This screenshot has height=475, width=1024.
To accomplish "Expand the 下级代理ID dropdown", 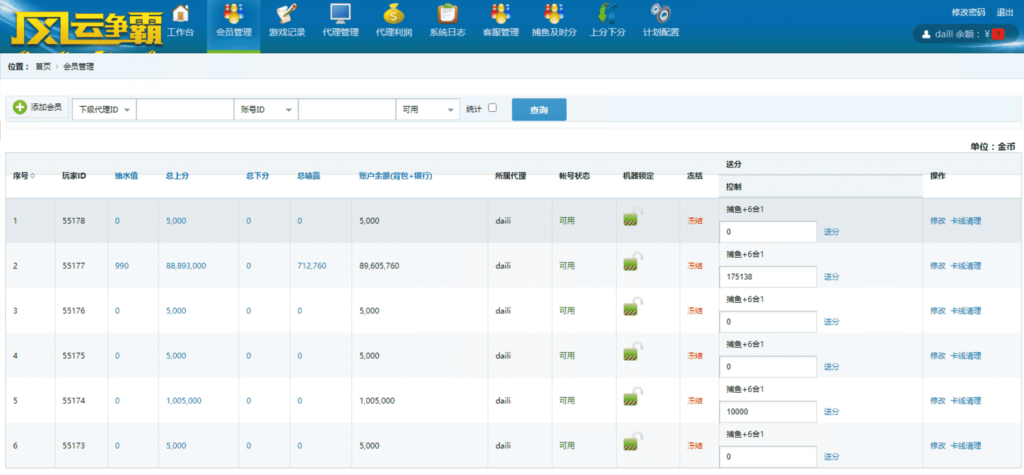I will coord(104,109).
